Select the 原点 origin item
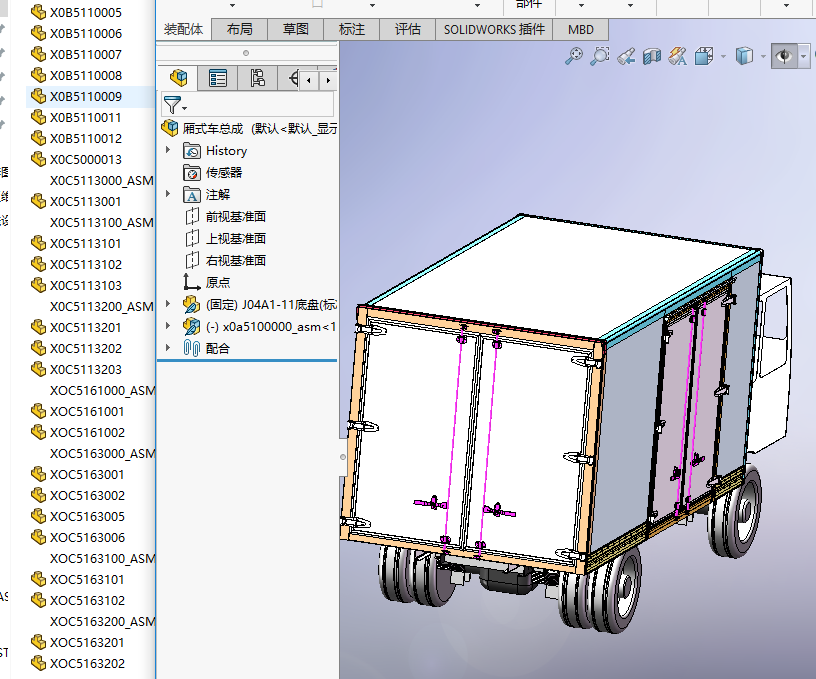Screen dimensions: 816x679 (217, 282)
